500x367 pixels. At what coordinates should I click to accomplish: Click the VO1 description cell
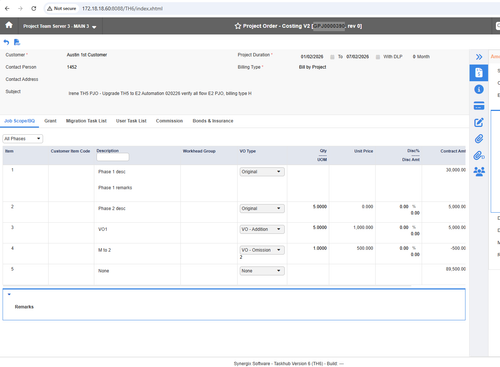[103, 229]
